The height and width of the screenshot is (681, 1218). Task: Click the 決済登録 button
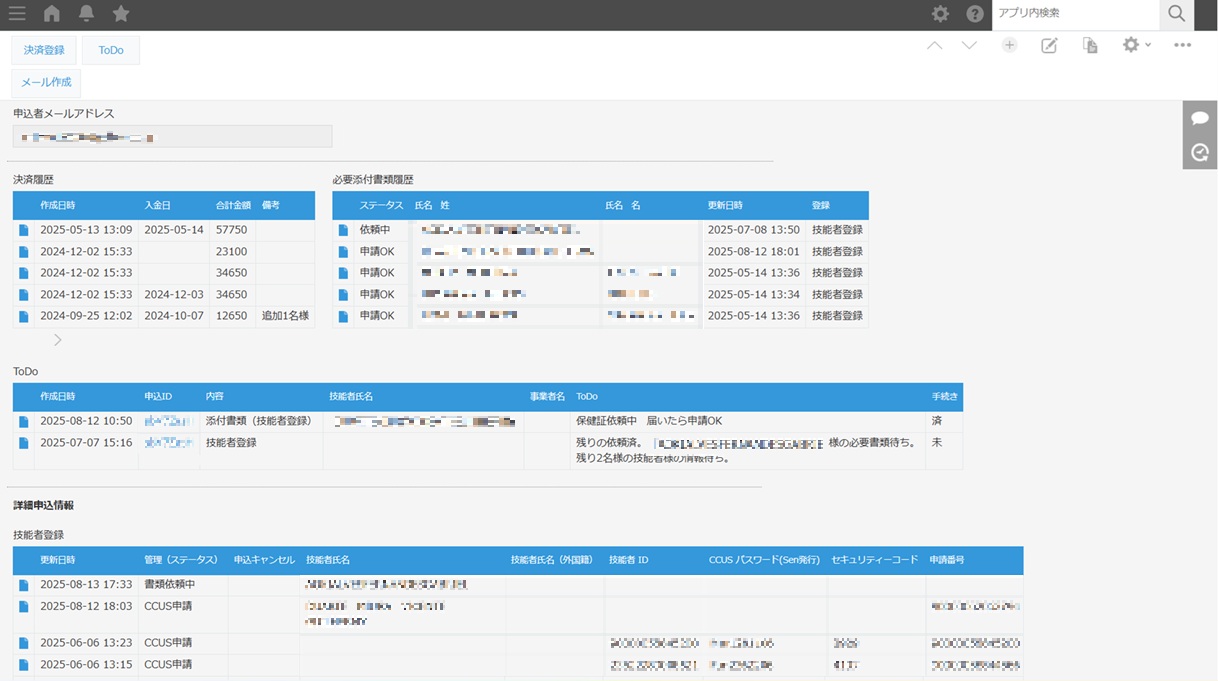tap(44, 50)
